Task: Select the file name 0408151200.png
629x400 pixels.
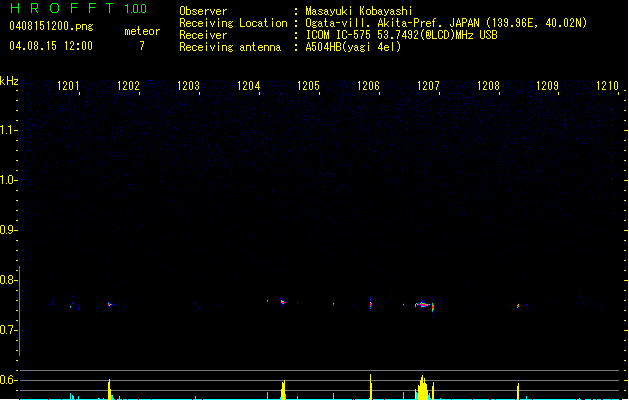Action: [51, 26]
